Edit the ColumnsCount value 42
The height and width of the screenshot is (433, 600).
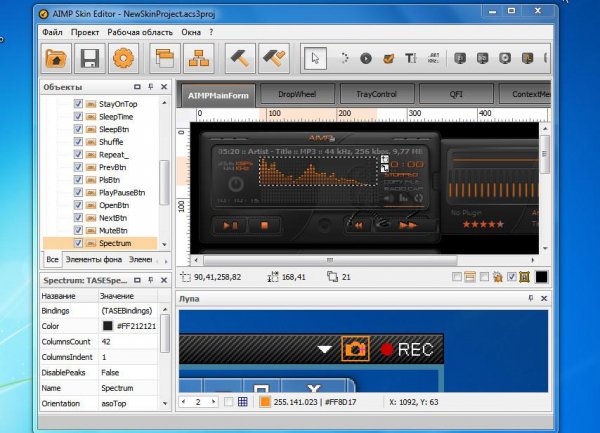[x=128, y=342]
